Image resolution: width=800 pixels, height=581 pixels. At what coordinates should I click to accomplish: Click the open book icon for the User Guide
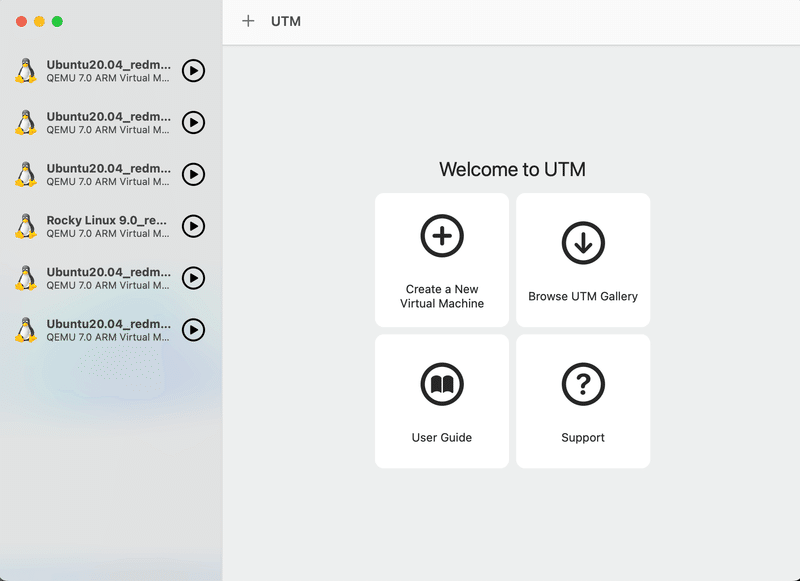point(442,384)
